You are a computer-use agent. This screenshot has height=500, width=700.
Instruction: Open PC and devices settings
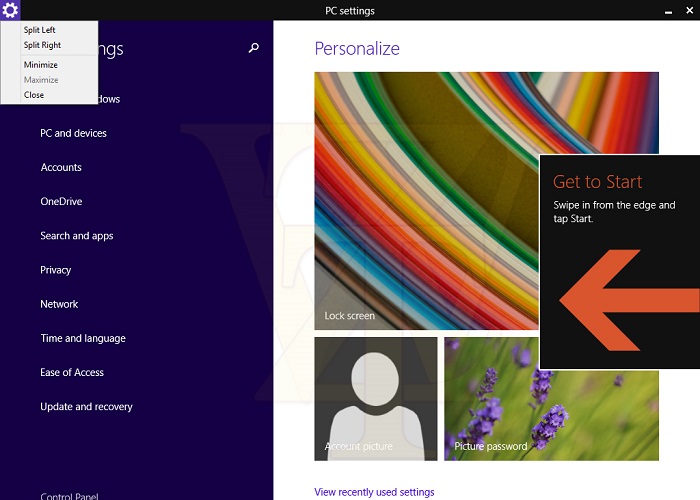coord(73,133)
